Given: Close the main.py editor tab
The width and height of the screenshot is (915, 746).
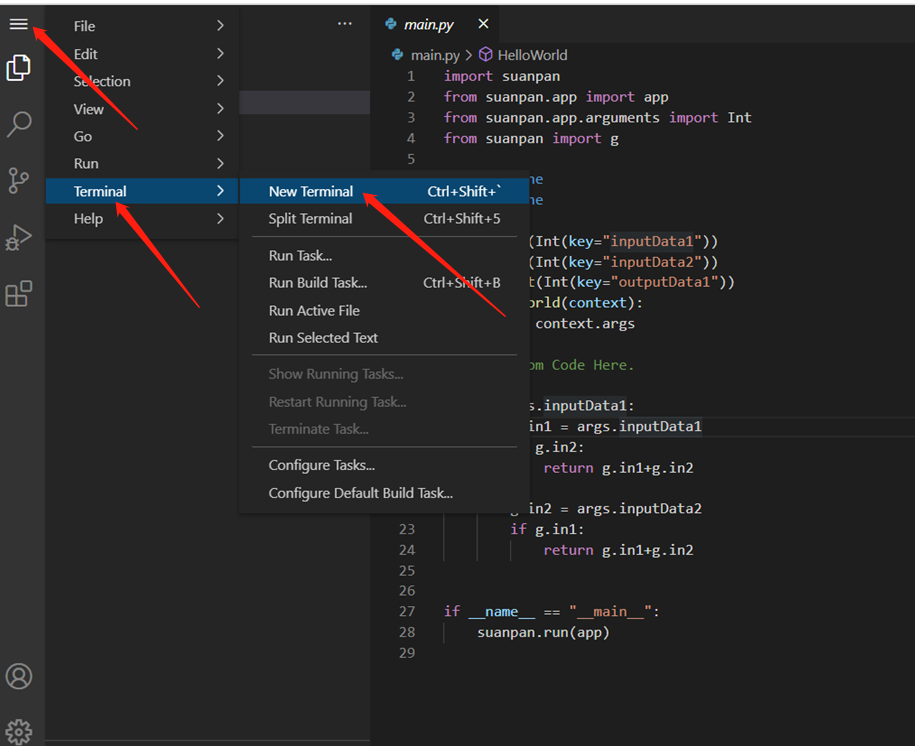Looking at the screenshot, I should click(x=483, y=24).
